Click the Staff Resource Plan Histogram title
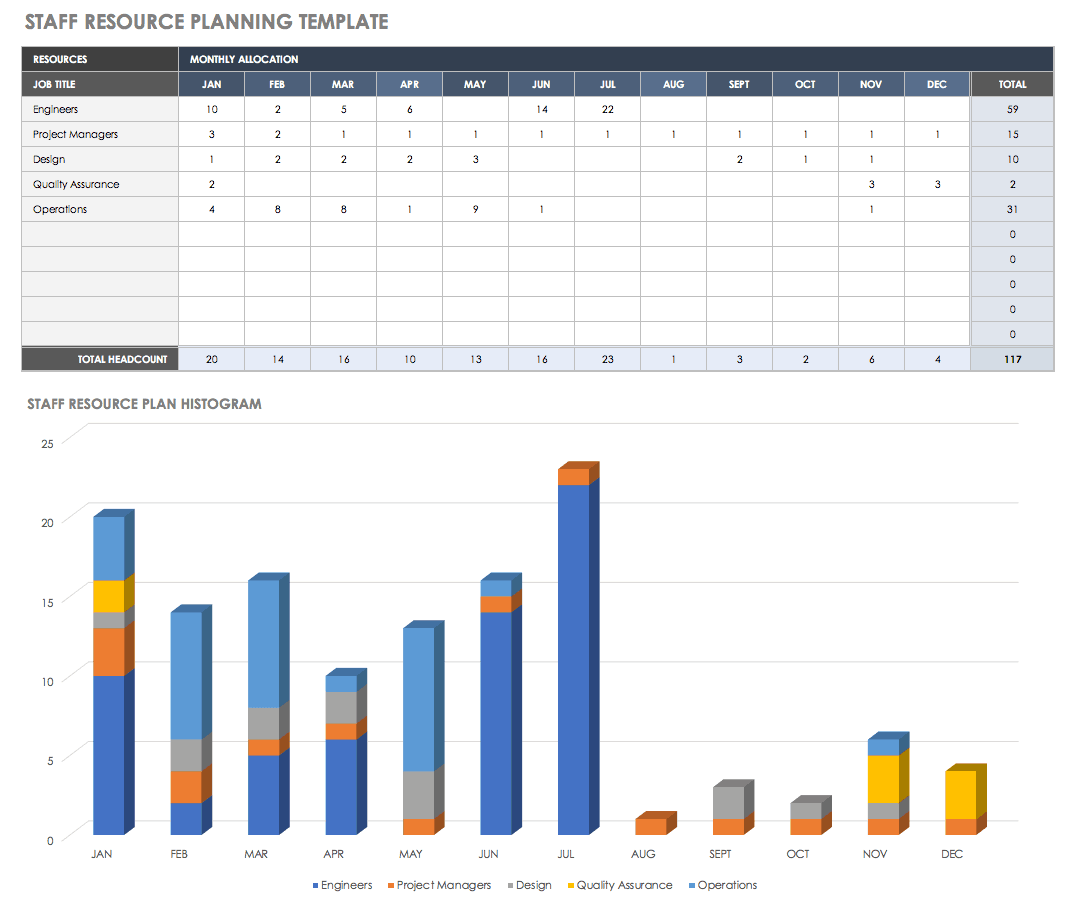 click(144, 404)
